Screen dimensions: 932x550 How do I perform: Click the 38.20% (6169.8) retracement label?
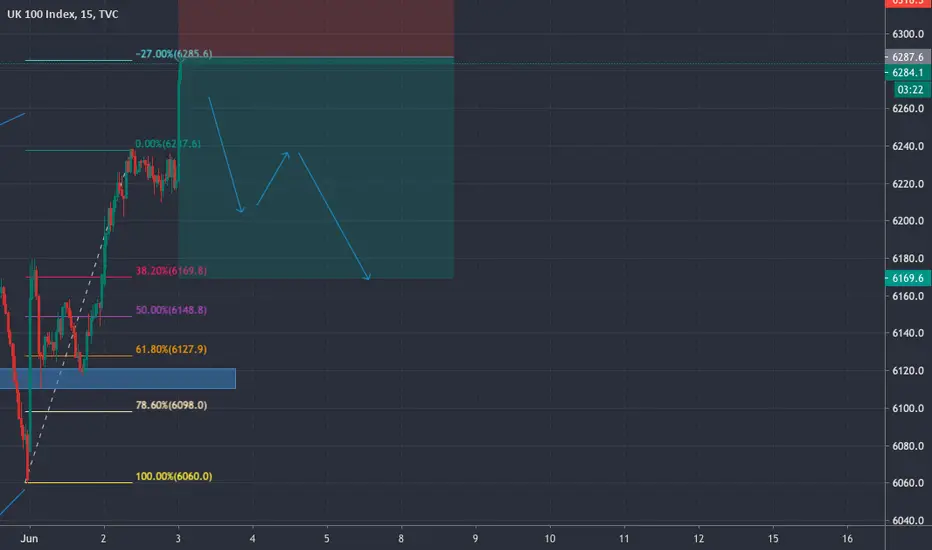[x=171, y=271]
